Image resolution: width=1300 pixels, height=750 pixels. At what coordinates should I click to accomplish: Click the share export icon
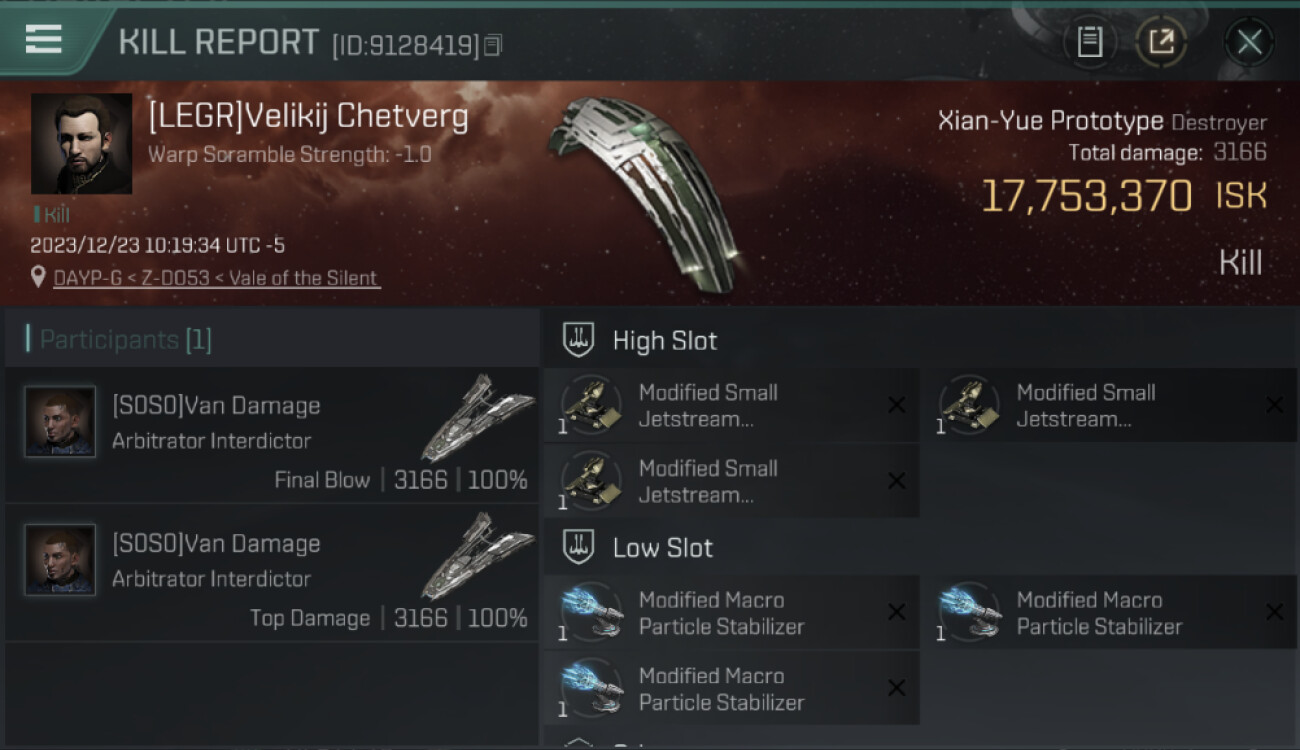[1161, 42]
